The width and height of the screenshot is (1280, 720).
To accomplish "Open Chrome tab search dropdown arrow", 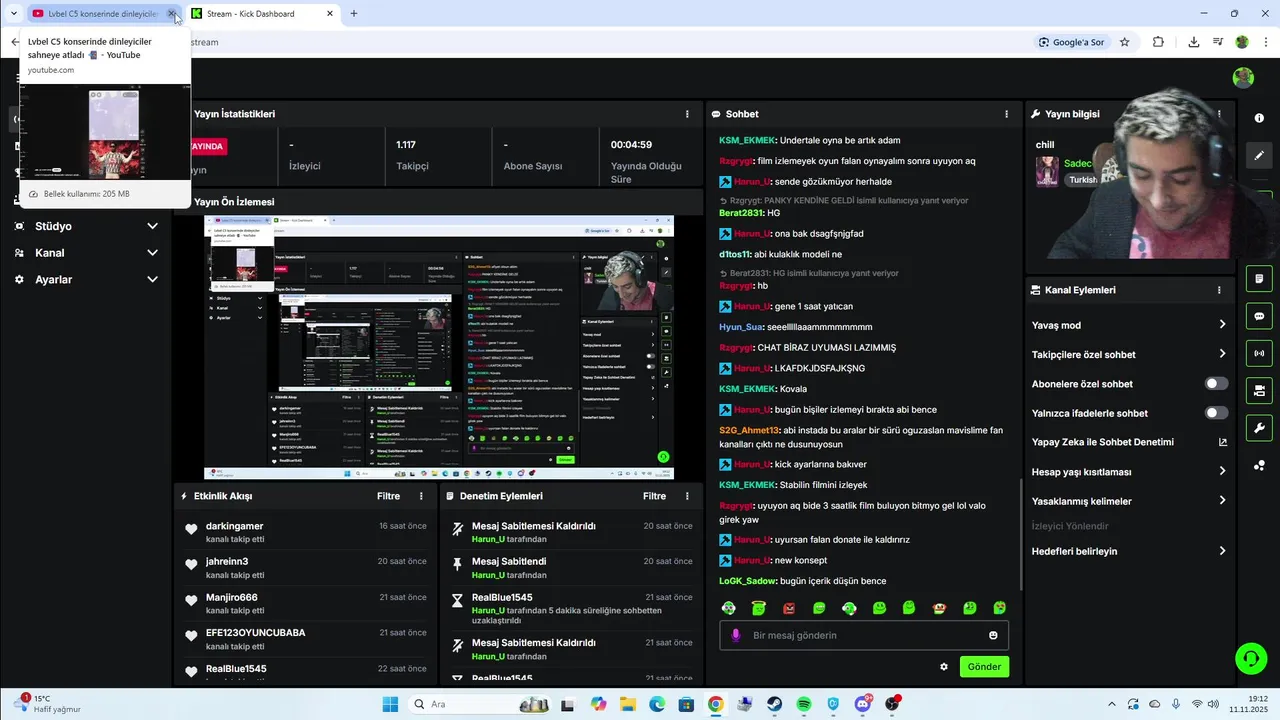I will (x=13, y=13).
